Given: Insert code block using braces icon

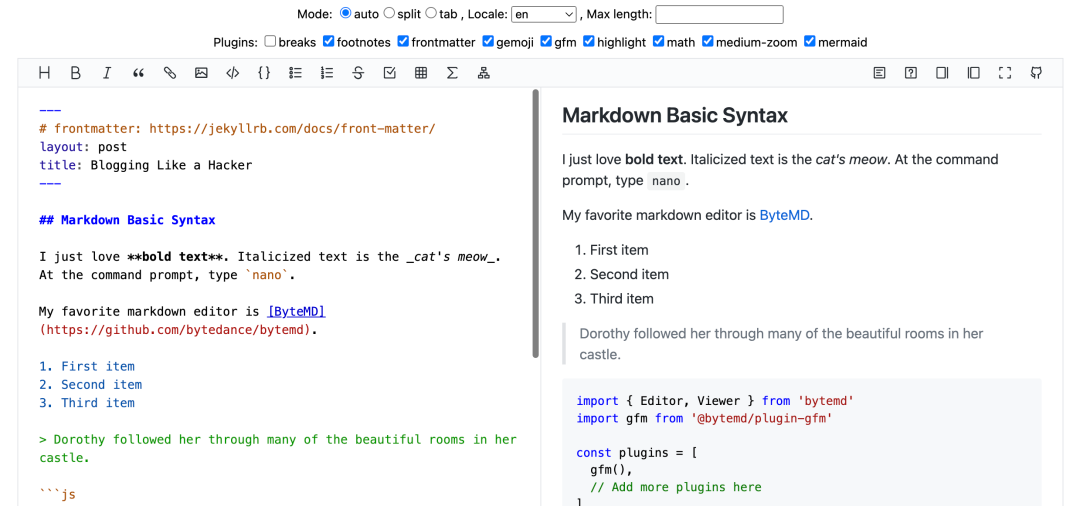Looking at the screenshot, I should [264, 73].
